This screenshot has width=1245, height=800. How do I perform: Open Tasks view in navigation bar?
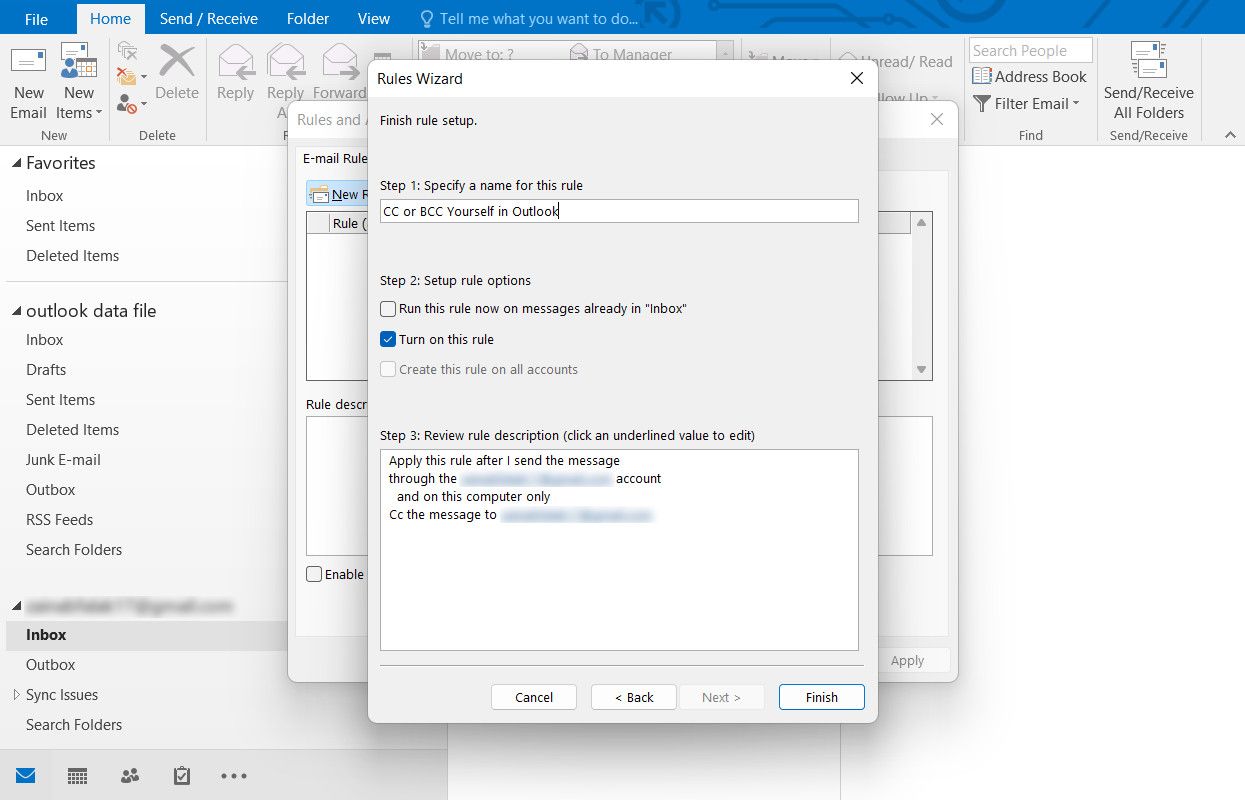182,776
